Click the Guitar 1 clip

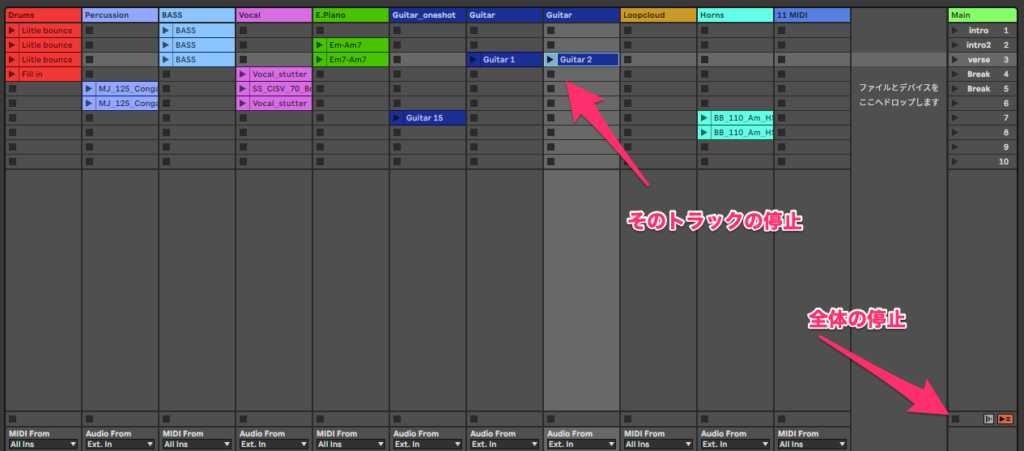click(505, 60)
